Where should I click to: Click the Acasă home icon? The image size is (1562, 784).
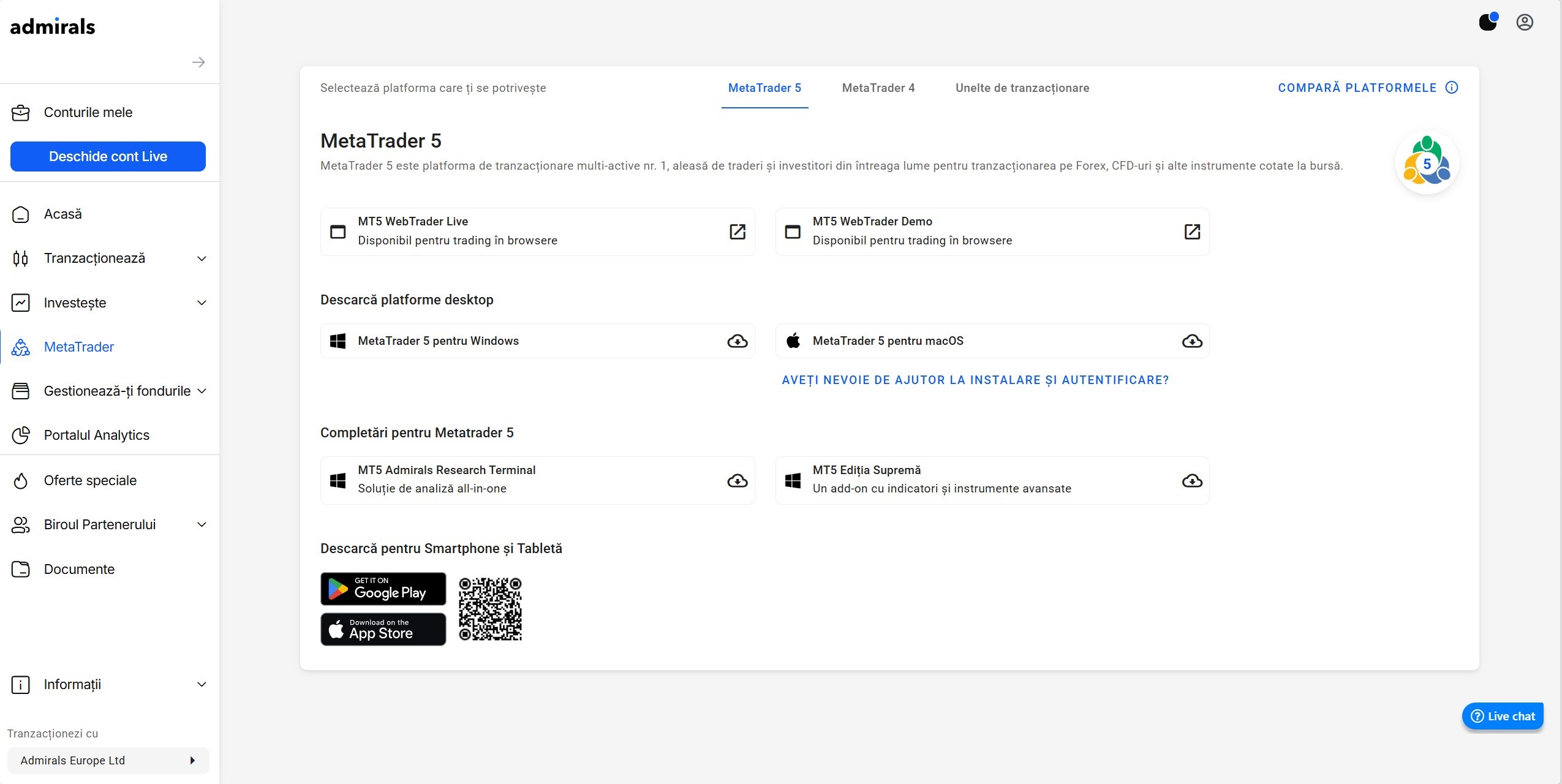click(x=21, y=214)
